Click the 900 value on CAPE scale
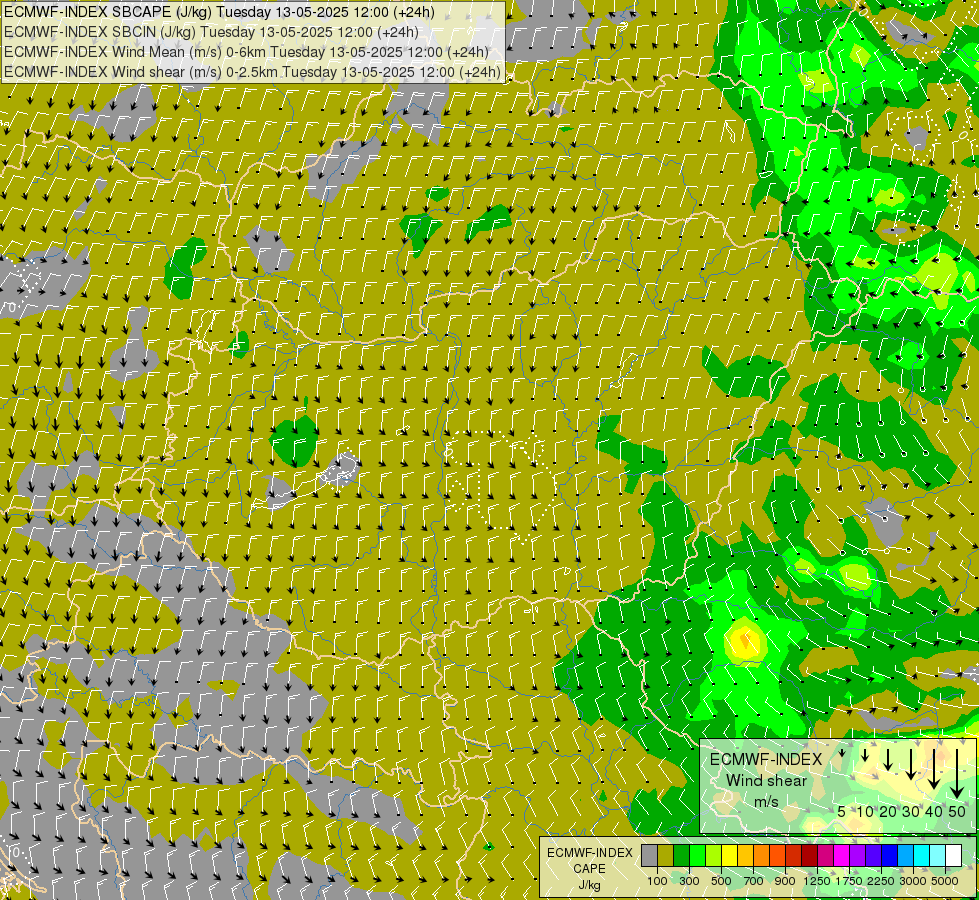979x900 pixels. [785, 881]
